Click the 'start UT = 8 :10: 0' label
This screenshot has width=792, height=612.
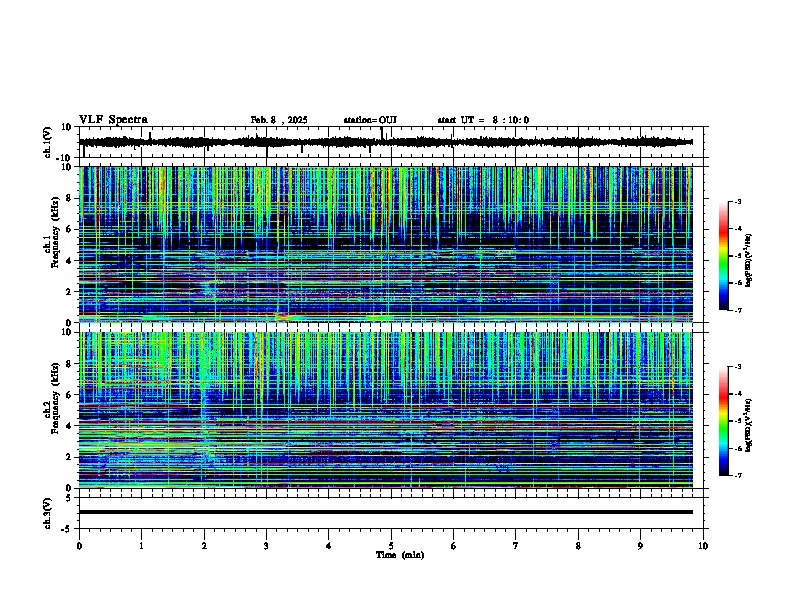(483, 120)
